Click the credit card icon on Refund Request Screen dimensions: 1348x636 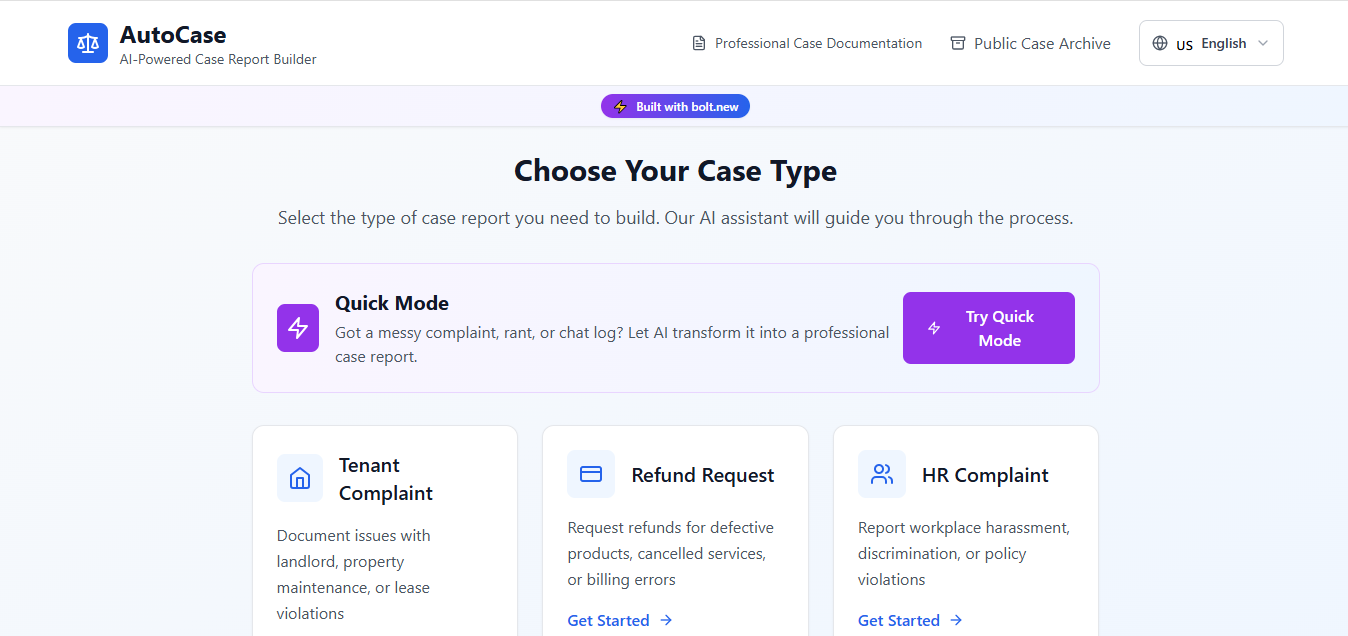click(591, 474)
